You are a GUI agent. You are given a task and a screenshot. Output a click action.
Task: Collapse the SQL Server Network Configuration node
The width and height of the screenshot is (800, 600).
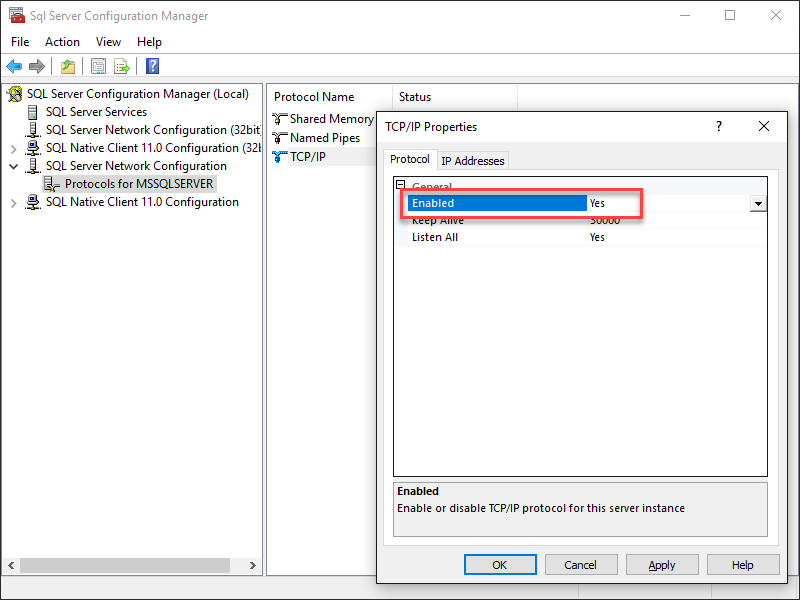click(x=14, y=166)
